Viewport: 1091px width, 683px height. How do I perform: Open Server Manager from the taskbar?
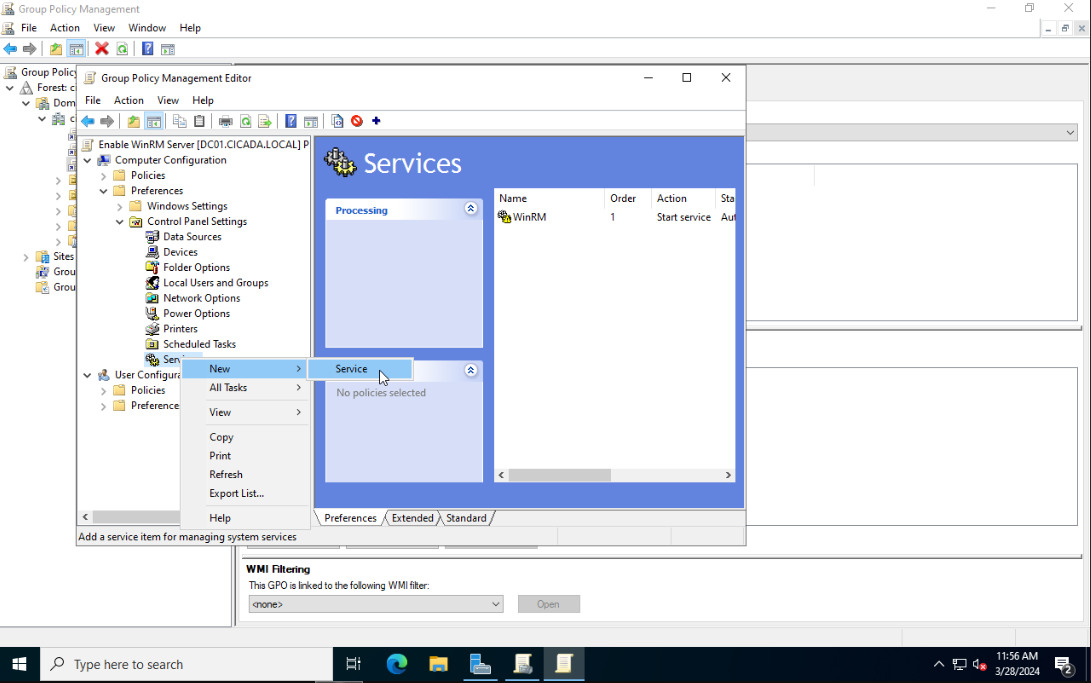480,664
